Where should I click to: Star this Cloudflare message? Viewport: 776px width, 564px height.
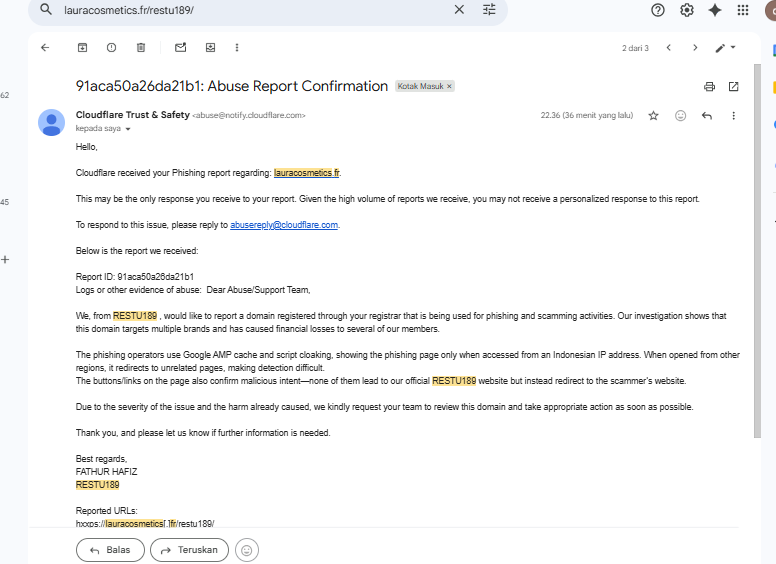[x=653, y=116]
